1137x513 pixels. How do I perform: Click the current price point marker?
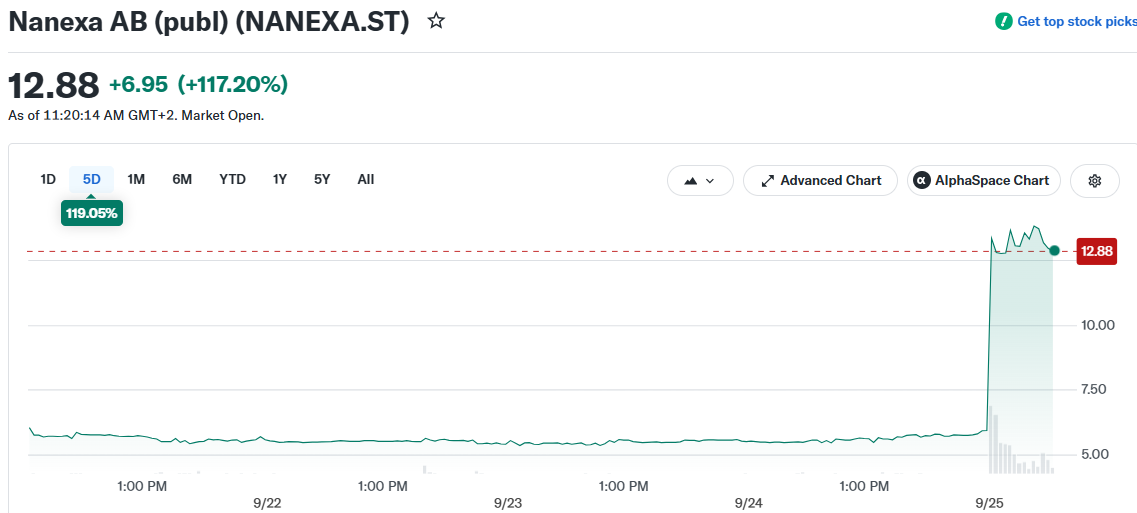coord(1054,250)
